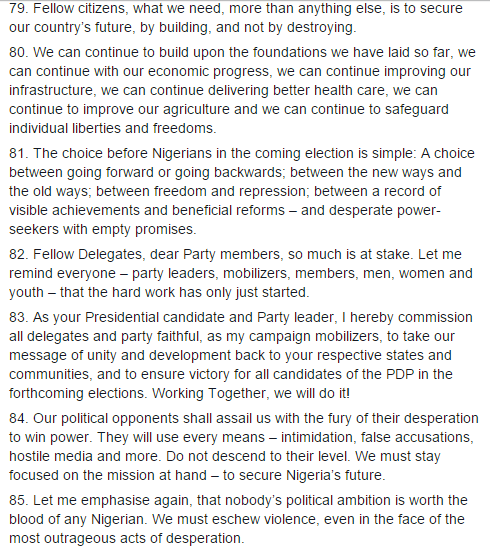Click the paragraph number '81.'
Screen dimensions: 490x557
pyautogui.click(x=18, y=153)
